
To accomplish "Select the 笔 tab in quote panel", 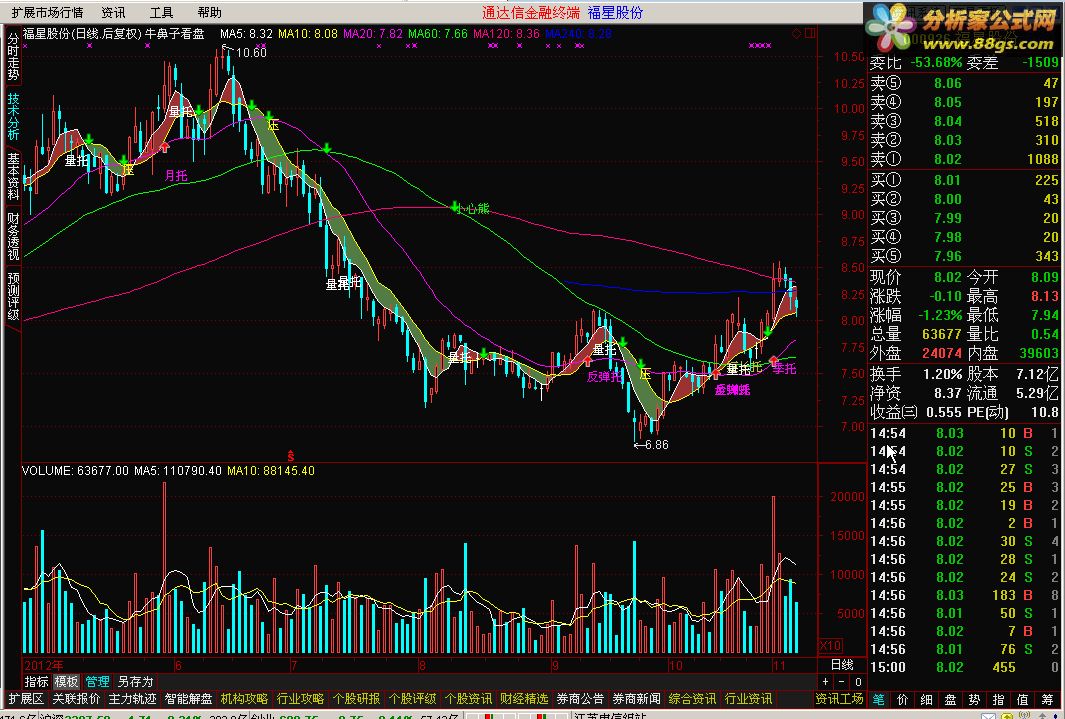I will (x=879, y=699).
